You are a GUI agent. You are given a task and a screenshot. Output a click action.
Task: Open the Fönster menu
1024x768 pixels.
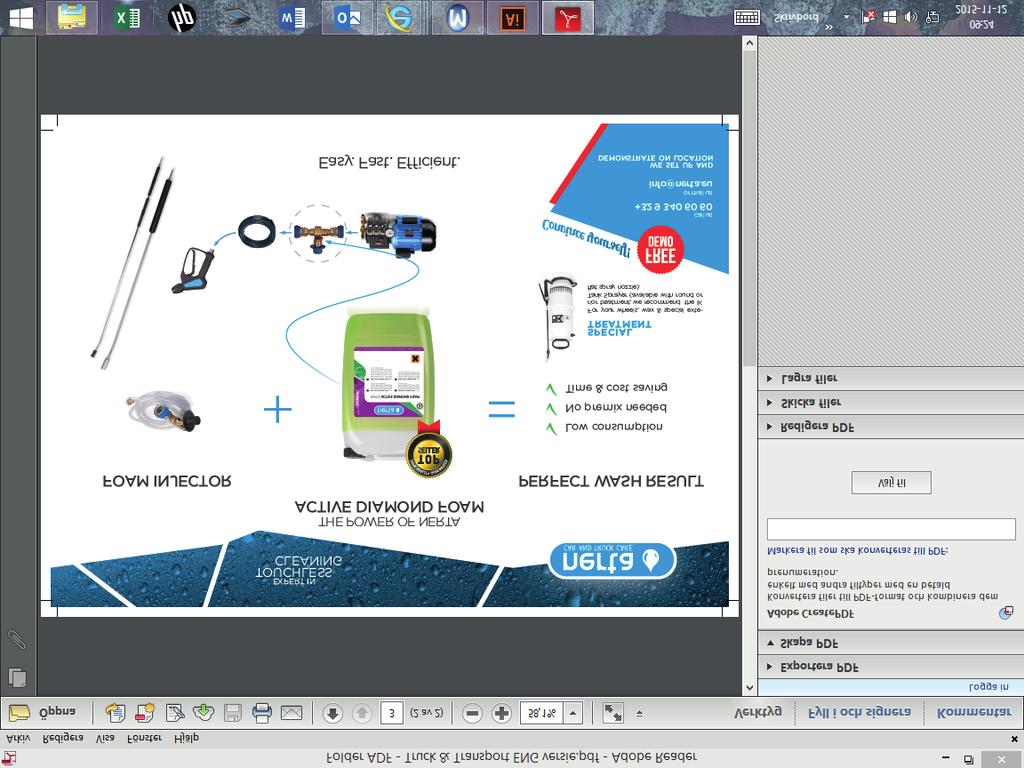point(144,738)
